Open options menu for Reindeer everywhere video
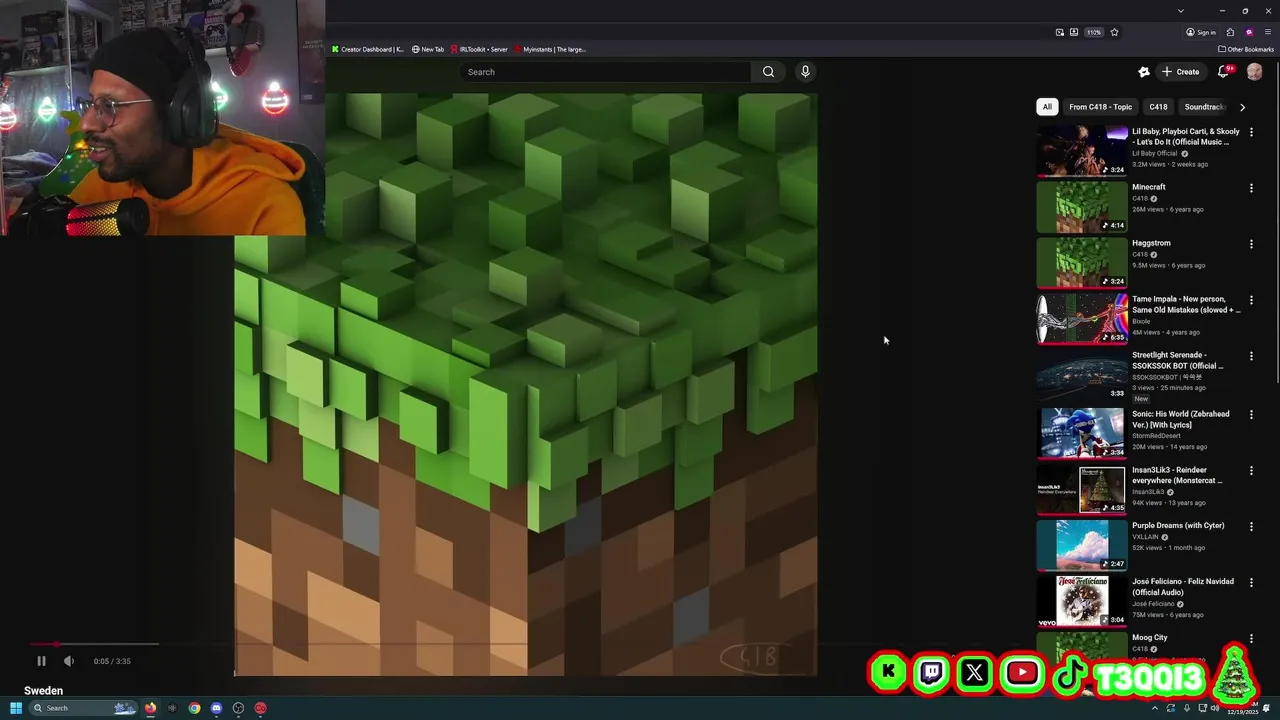This screenshot has width=1280, height=720. pos(1251,471)
